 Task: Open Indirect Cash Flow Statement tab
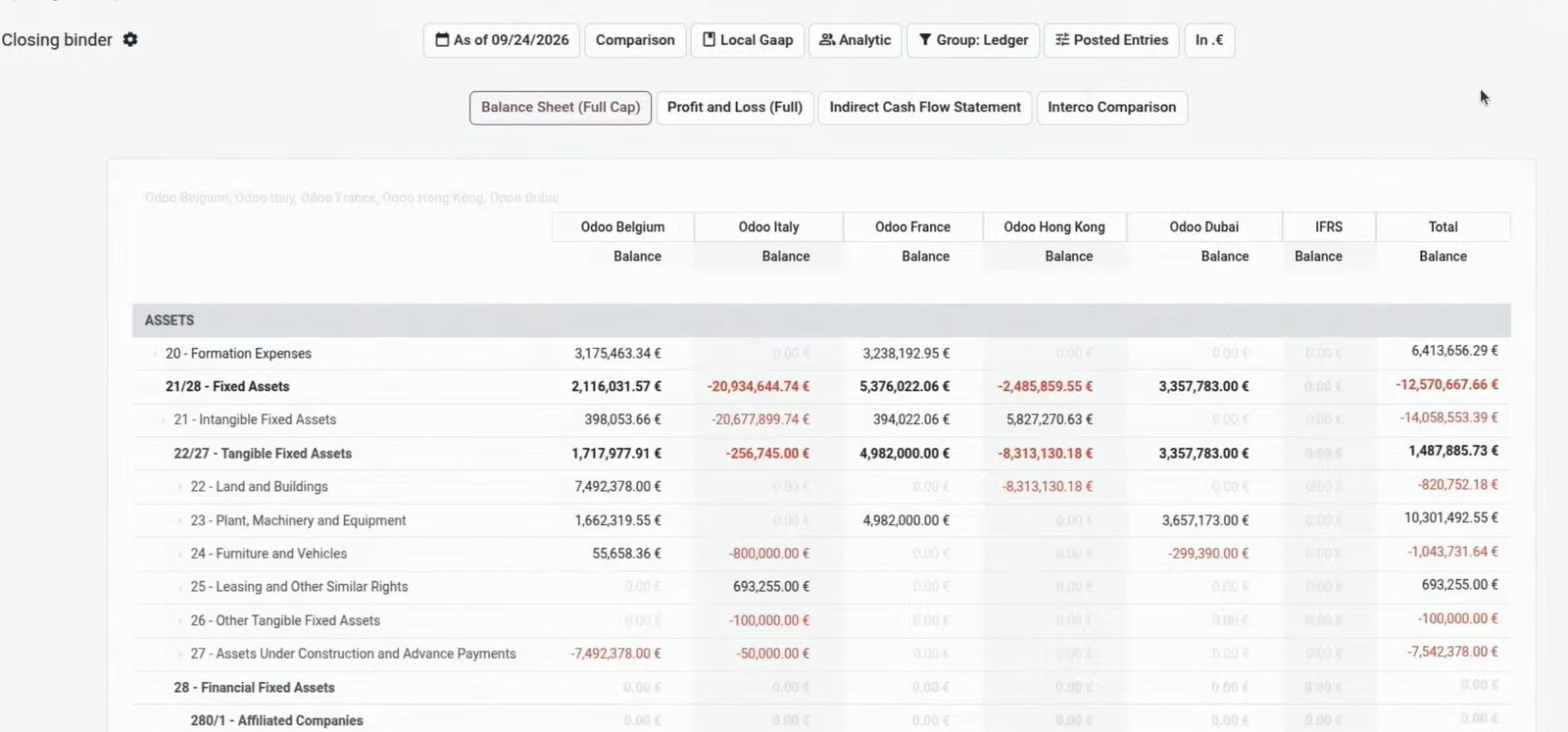tap(925, 108)
